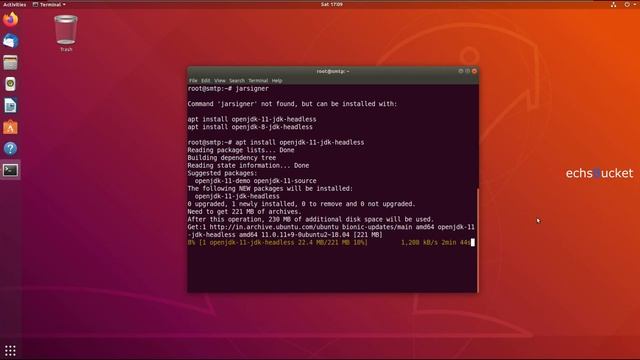Image resolution: width=640 pixels, height=360 pixels.
Task: Open the terminal Help menu
Action: point(277,81)
